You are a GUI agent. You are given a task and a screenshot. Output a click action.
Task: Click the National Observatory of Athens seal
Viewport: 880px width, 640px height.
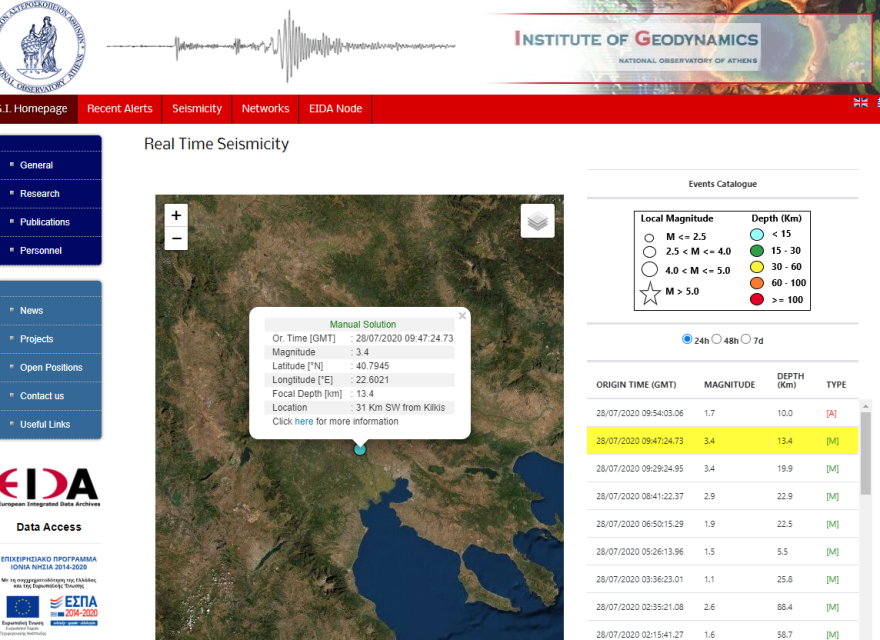[x=41, y=45]
